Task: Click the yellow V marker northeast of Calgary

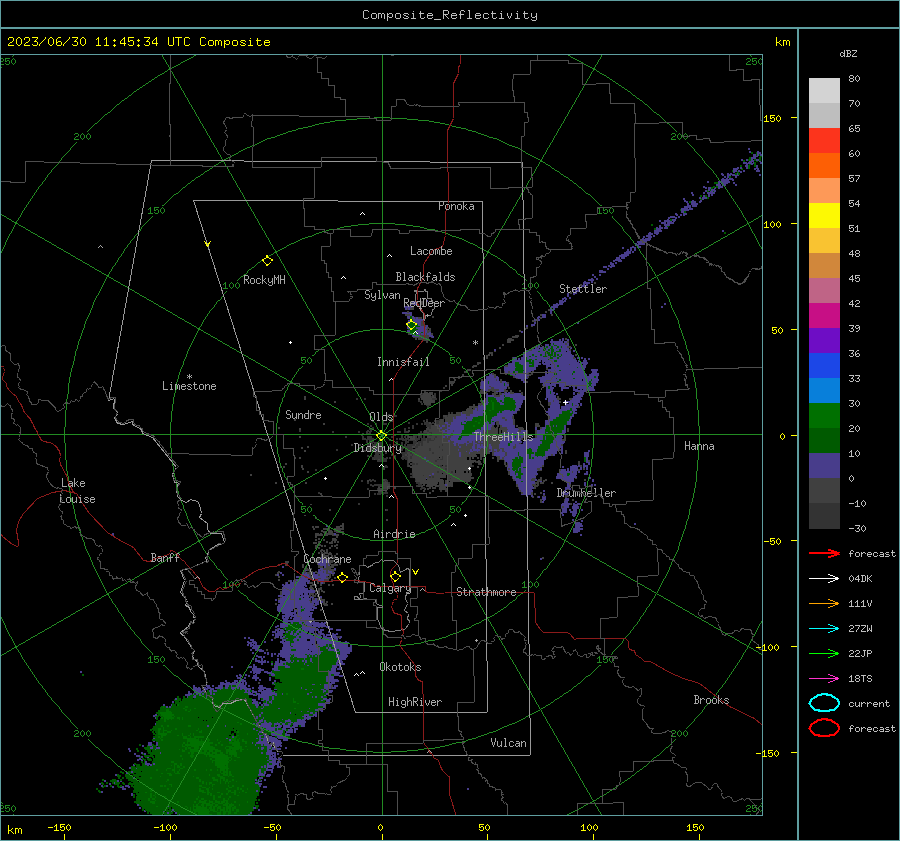Action: click(x=416, y=572)
